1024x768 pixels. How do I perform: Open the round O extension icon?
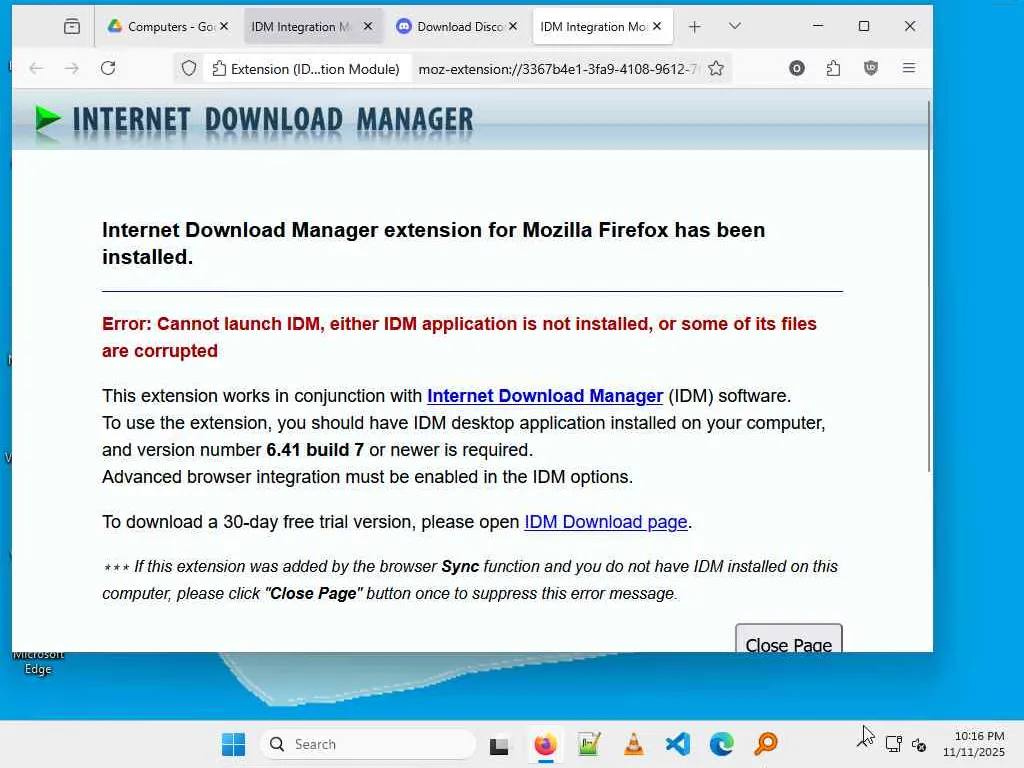click(797, 69)
